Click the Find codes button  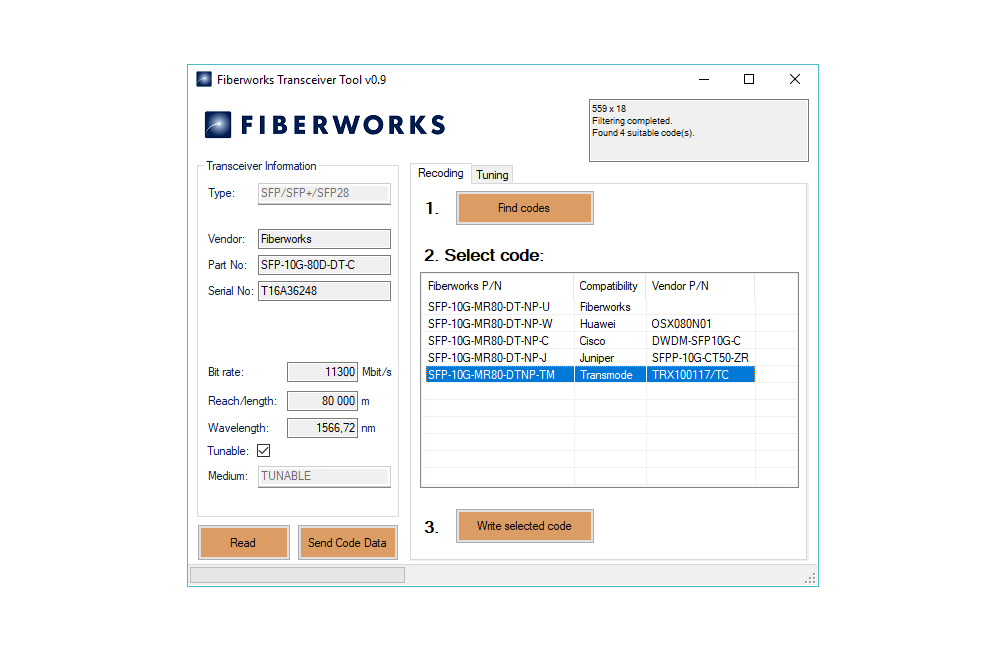pyautogui.click(x=525, y=208)
